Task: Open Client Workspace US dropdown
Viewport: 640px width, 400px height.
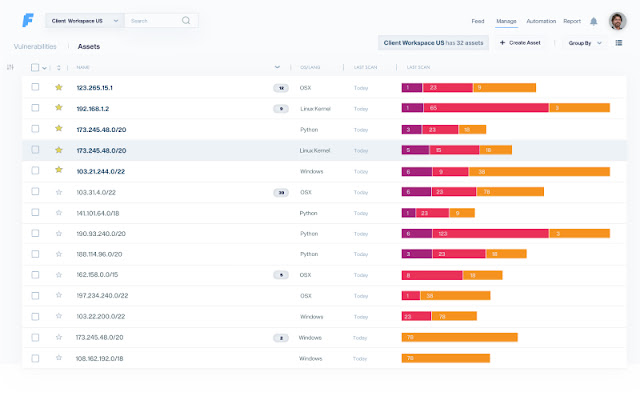Action: tap(85, 21)
